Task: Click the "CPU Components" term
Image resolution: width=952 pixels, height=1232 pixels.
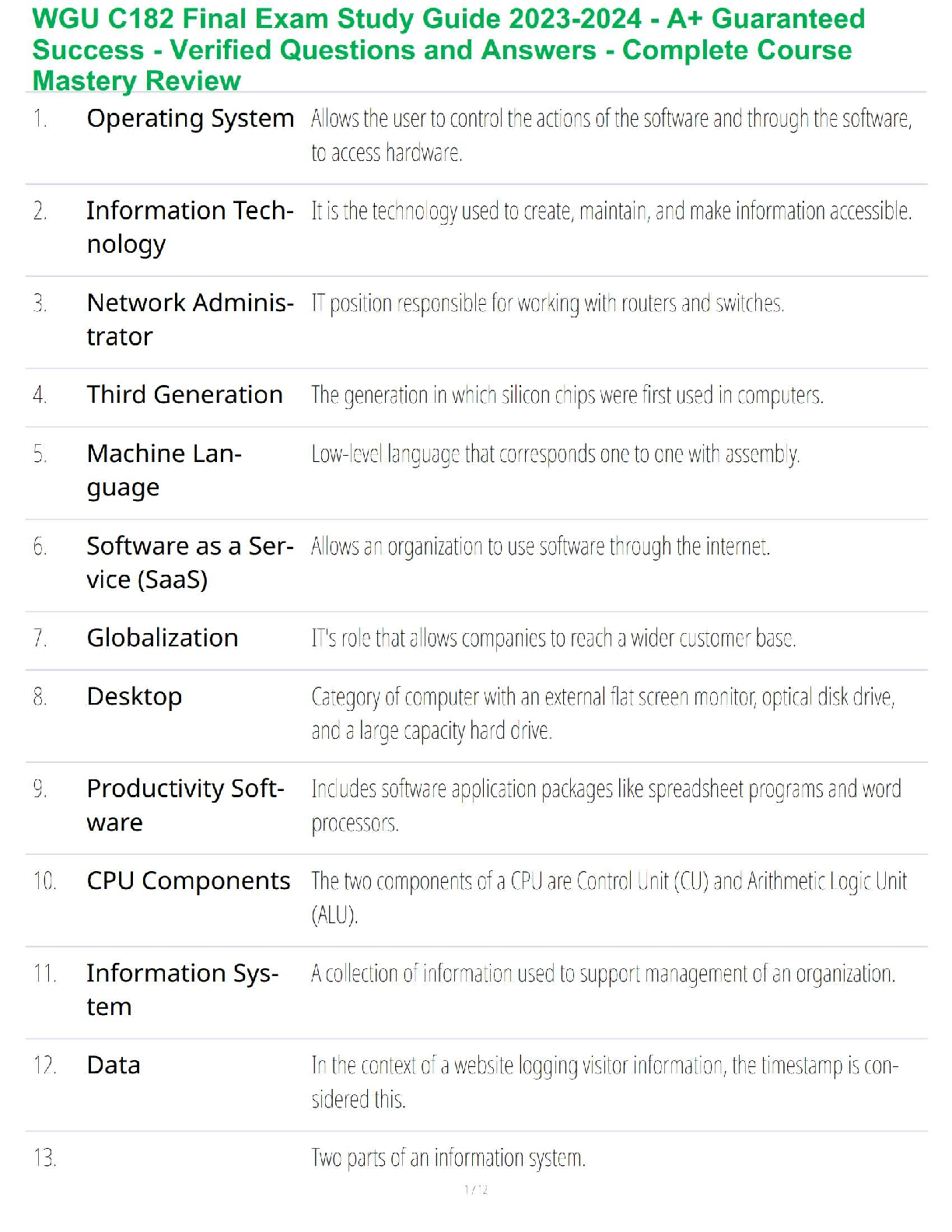Action: [x=188, y=881]
